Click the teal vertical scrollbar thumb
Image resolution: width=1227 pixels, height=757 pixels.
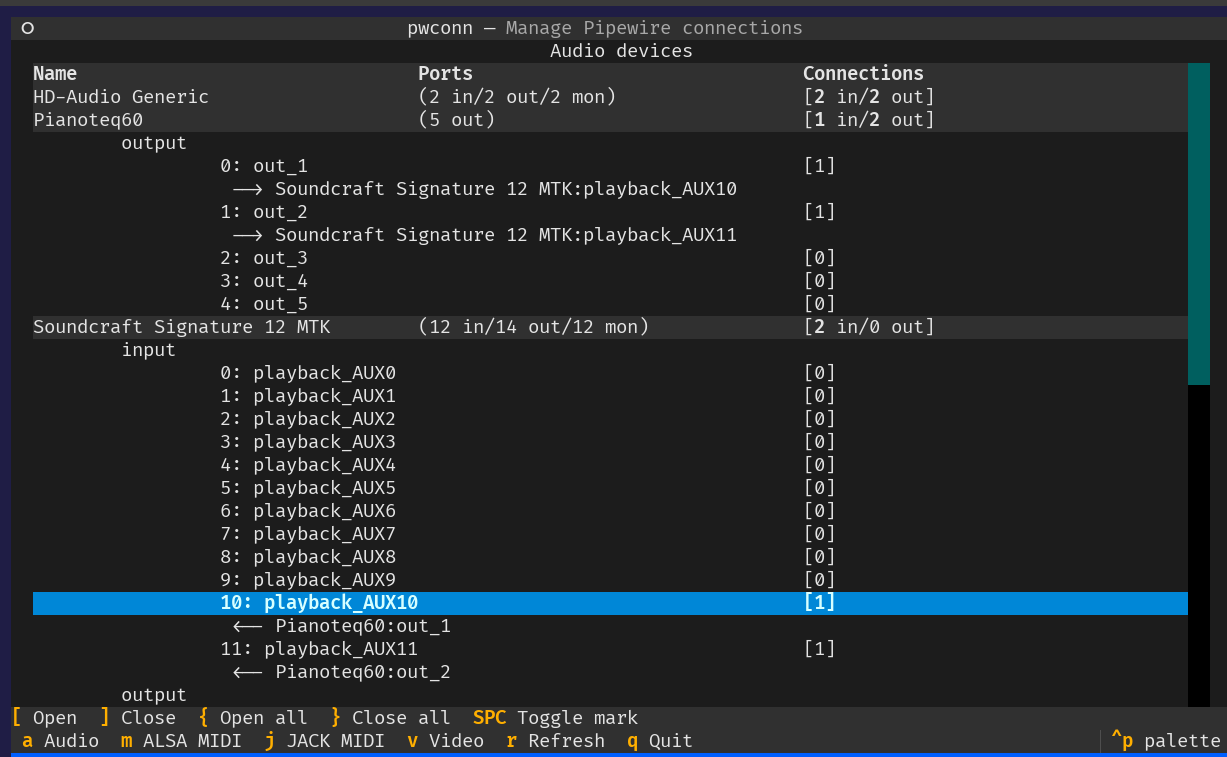click(x=1199, y=224)
